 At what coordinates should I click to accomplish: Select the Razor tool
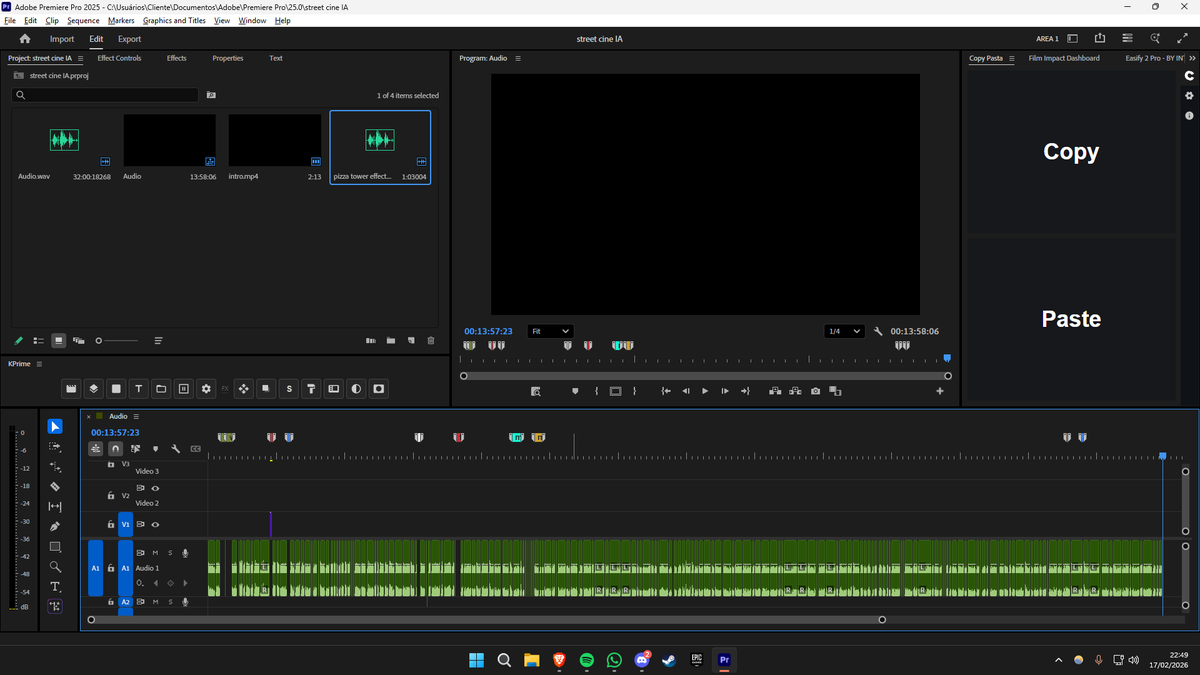click(55, 486)
